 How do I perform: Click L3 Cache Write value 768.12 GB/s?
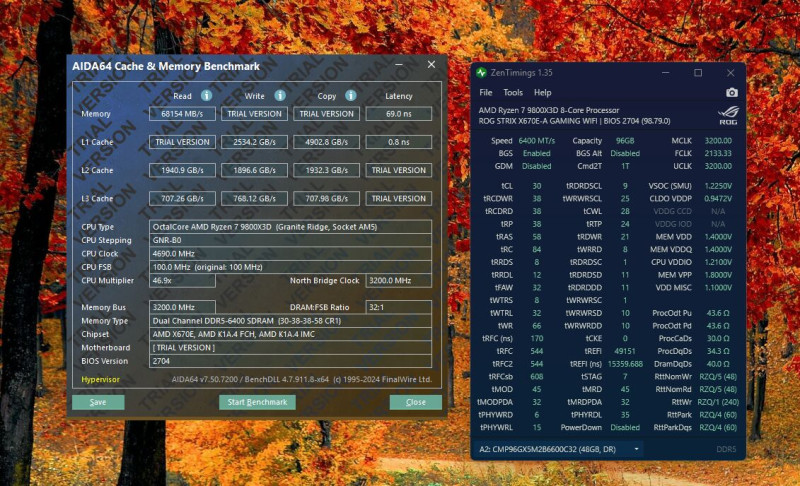coord(254,198)
